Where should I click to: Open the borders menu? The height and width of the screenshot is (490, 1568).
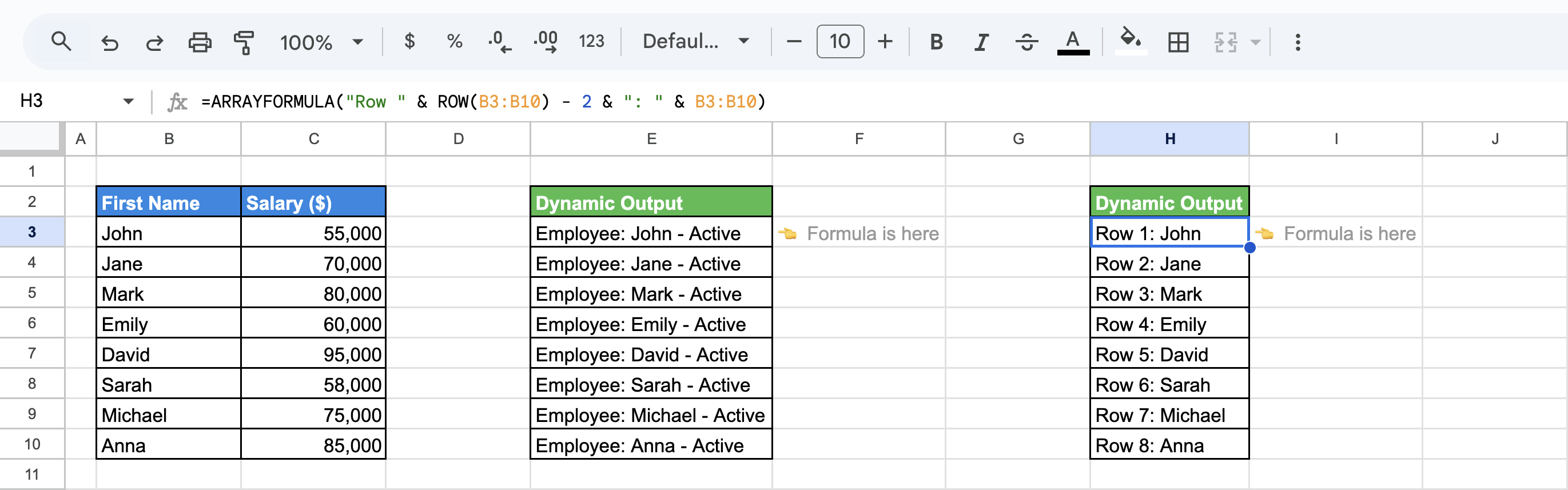pos(1179,42)
